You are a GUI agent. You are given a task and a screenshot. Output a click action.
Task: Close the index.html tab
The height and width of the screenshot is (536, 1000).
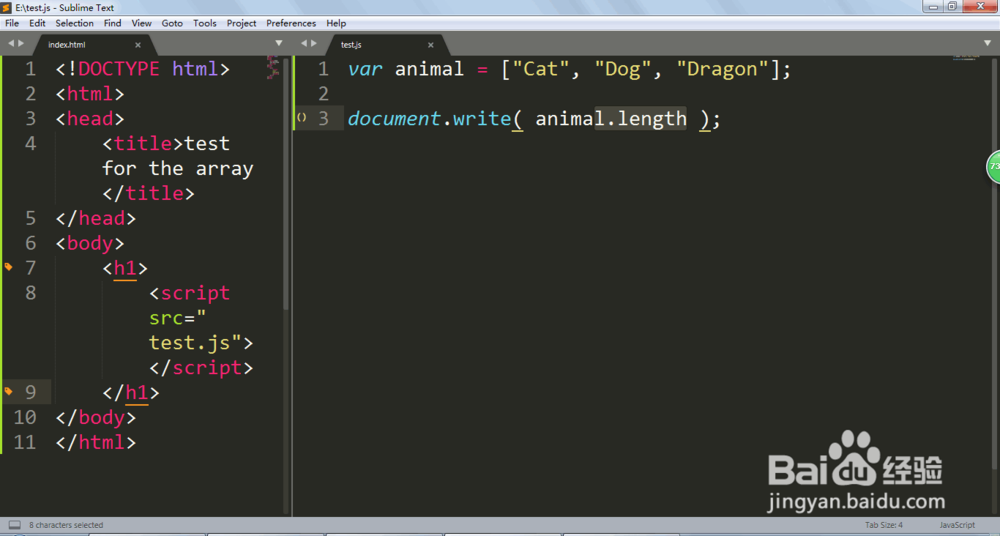(138, 45)
